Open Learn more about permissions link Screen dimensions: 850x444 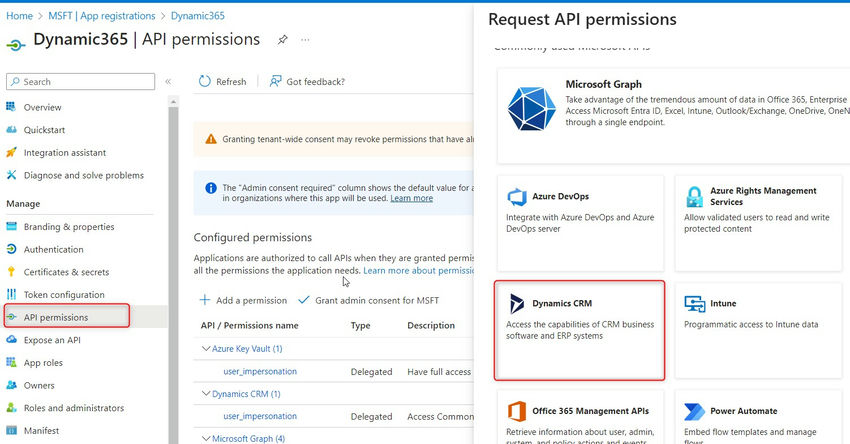(418, 271)
